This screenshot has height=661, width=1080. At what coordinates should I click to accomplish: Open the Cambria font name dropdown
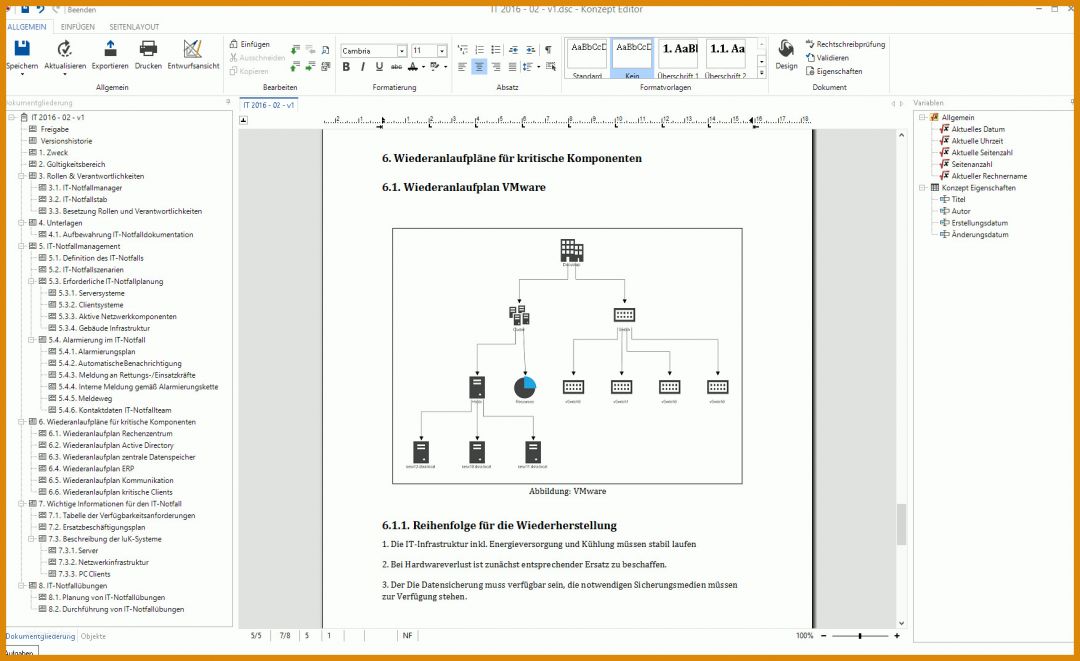pyautogui.click(x=402, y=51)
